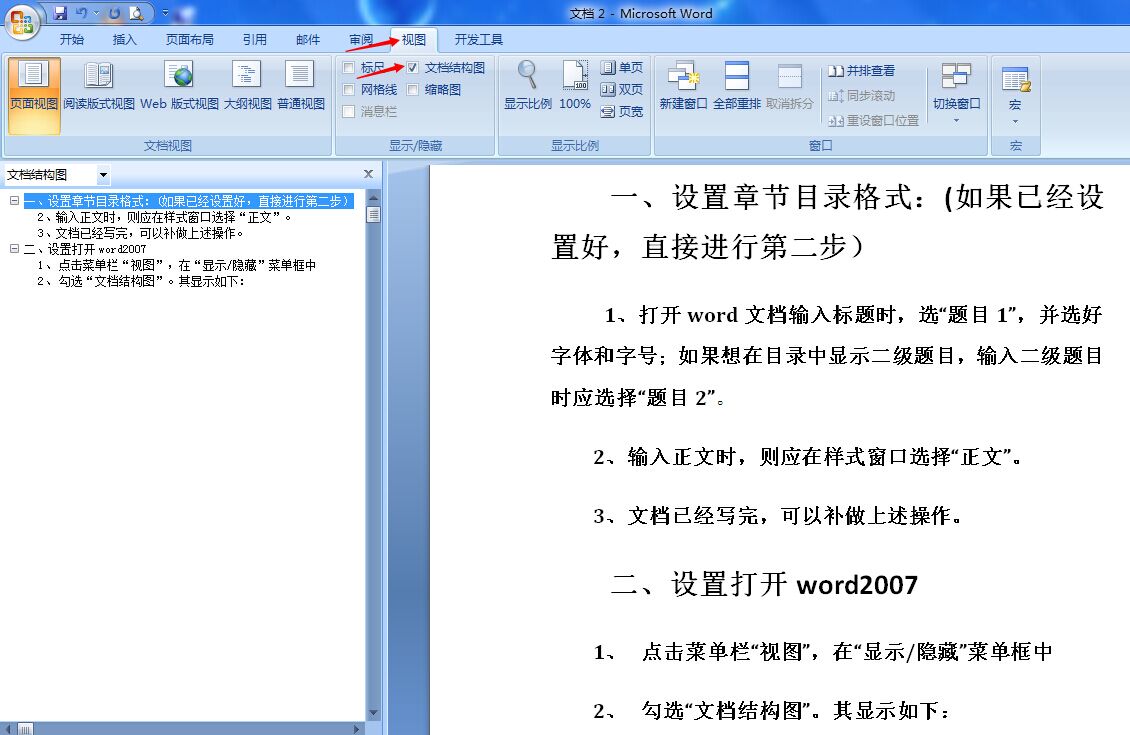
Task: Open the 开发工具 ribbon tab
Action: click(479, 40)
